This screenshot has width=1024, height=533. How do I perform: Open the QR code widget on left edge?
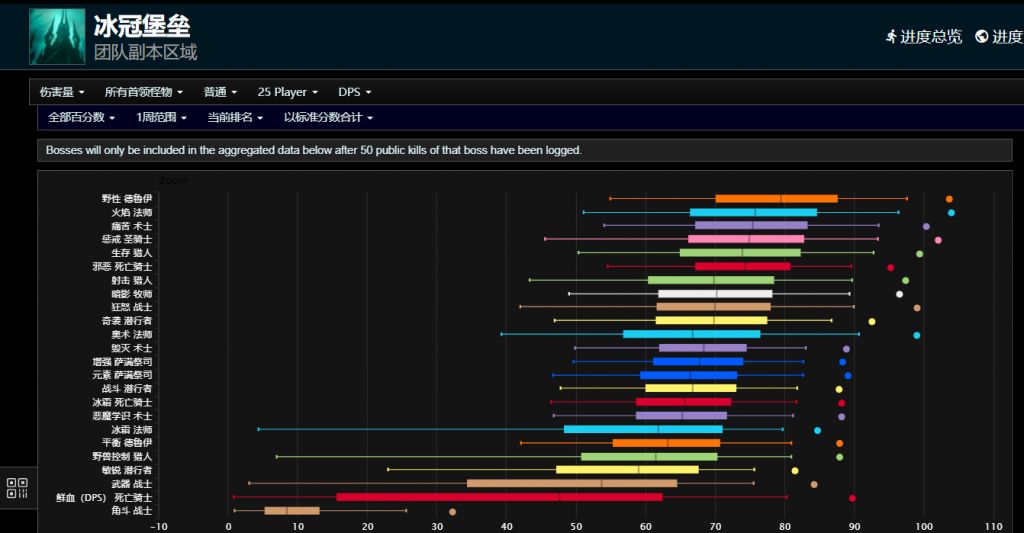click(x=17, y=488)
